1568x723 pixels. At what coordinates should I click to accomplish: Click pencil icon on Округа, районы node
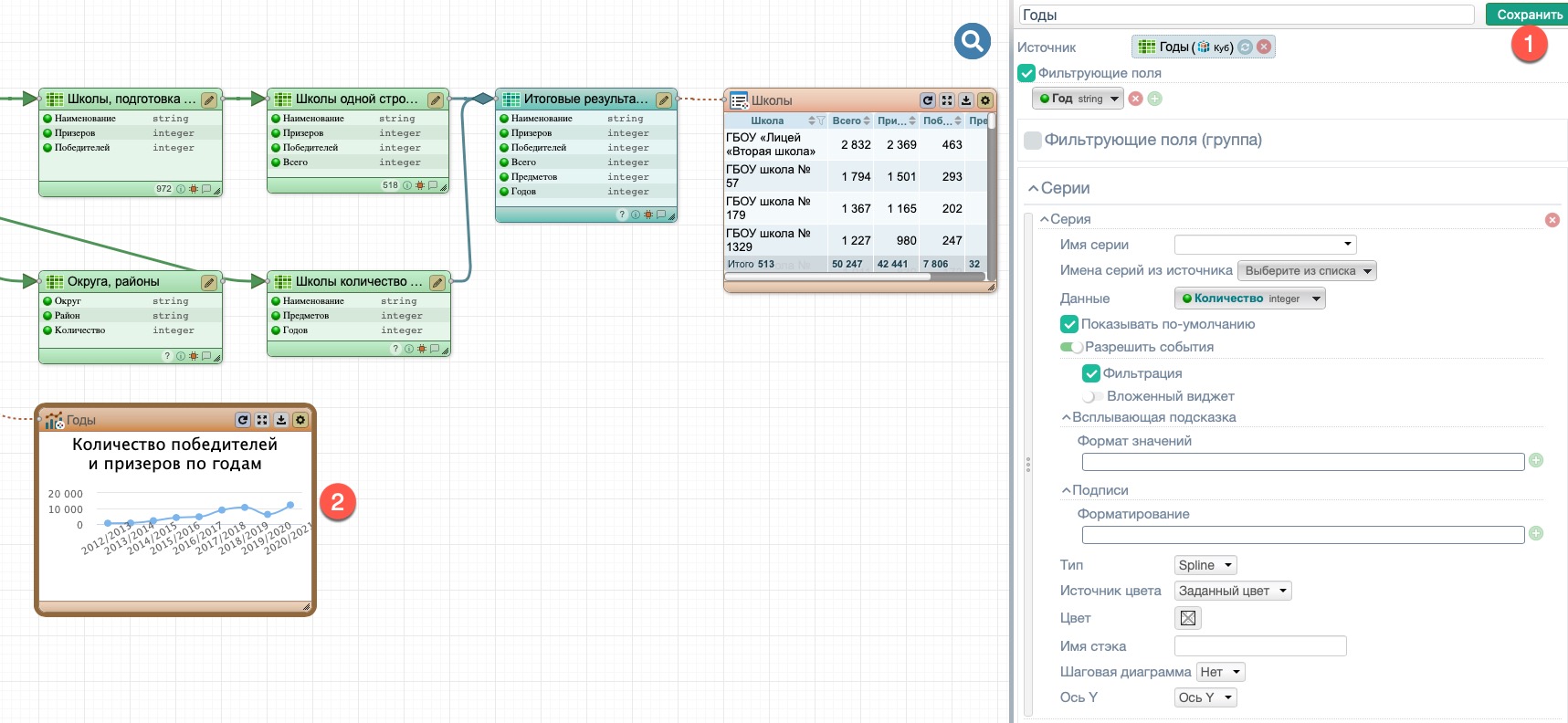(x=209, y=282)
